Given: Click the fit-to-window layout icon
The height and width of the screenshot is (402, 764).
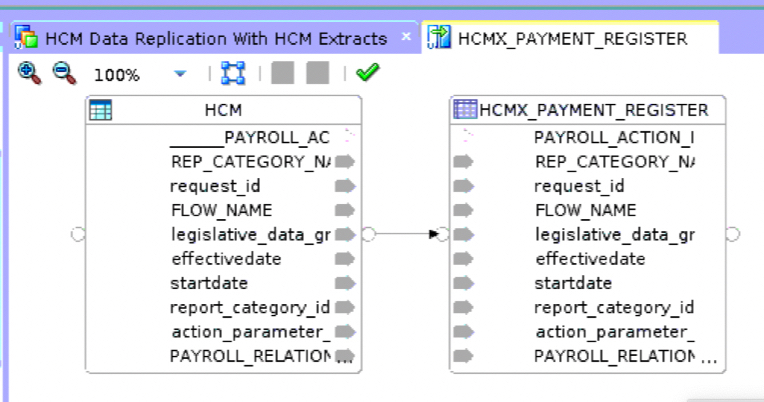Looking at the screenshot, I should [233, 73].
